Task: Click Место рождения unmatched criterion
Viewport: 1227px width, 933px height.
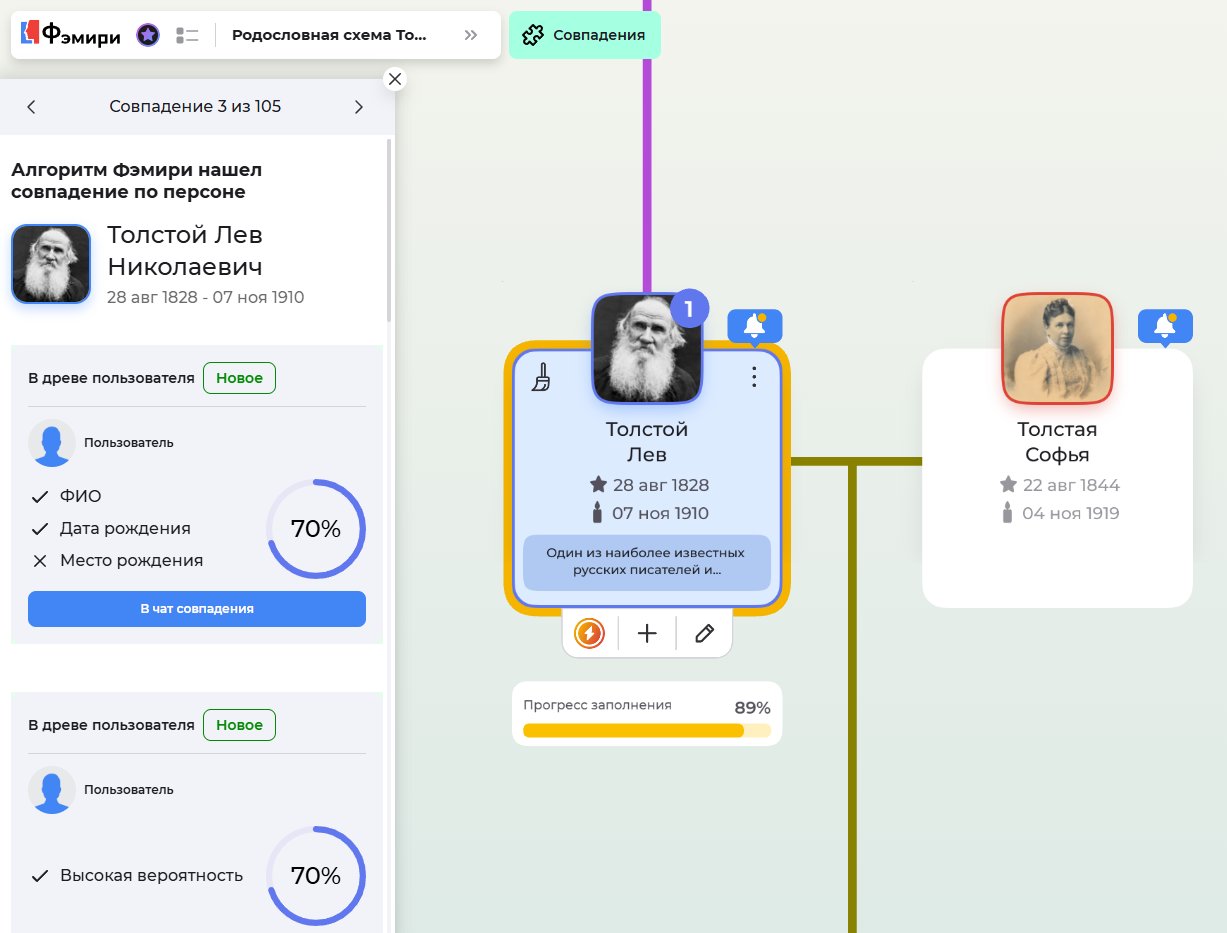Action: 131,560
